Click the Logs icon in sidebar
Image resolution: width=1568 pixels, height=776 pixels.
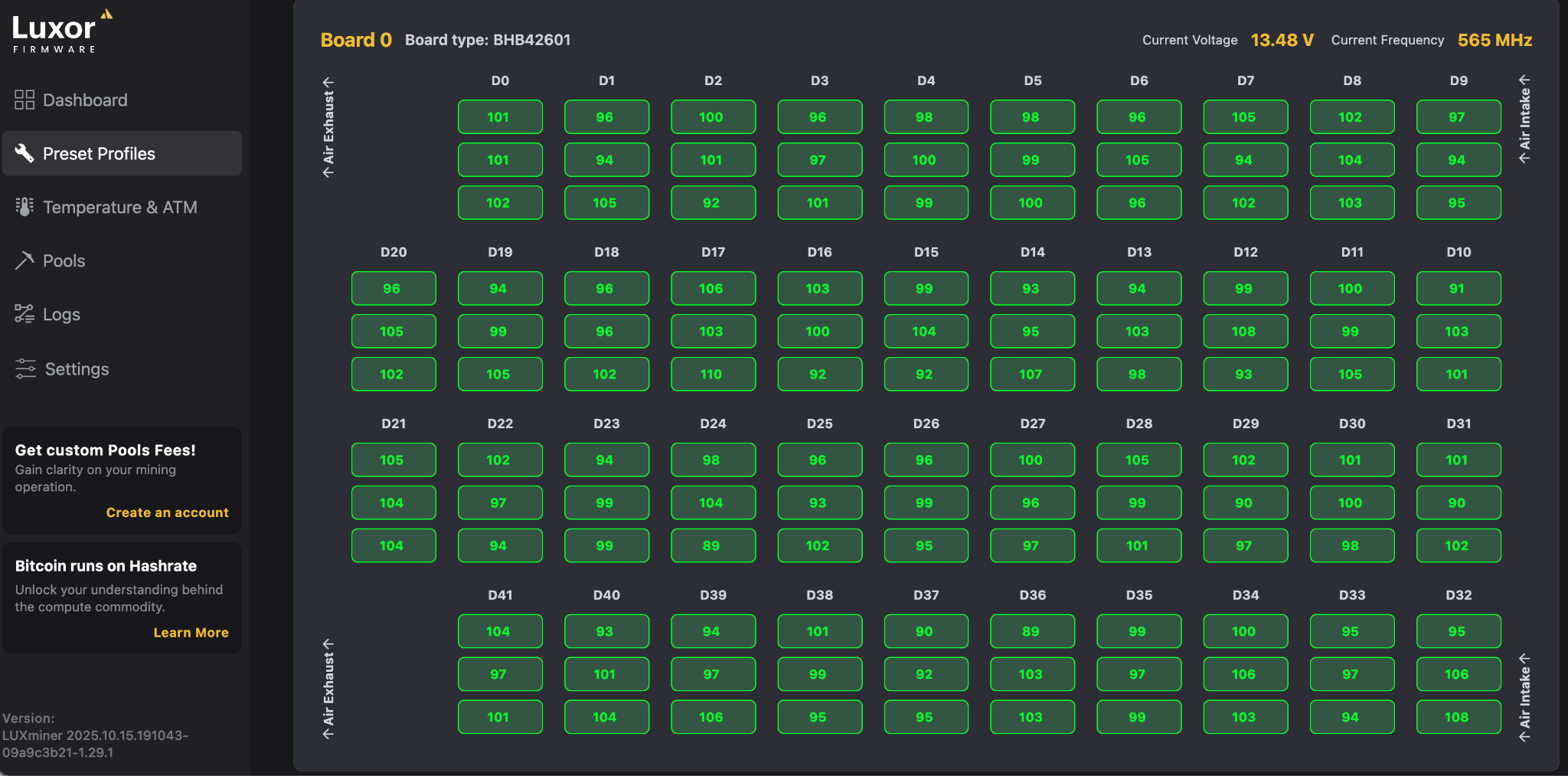click(24, 314)
